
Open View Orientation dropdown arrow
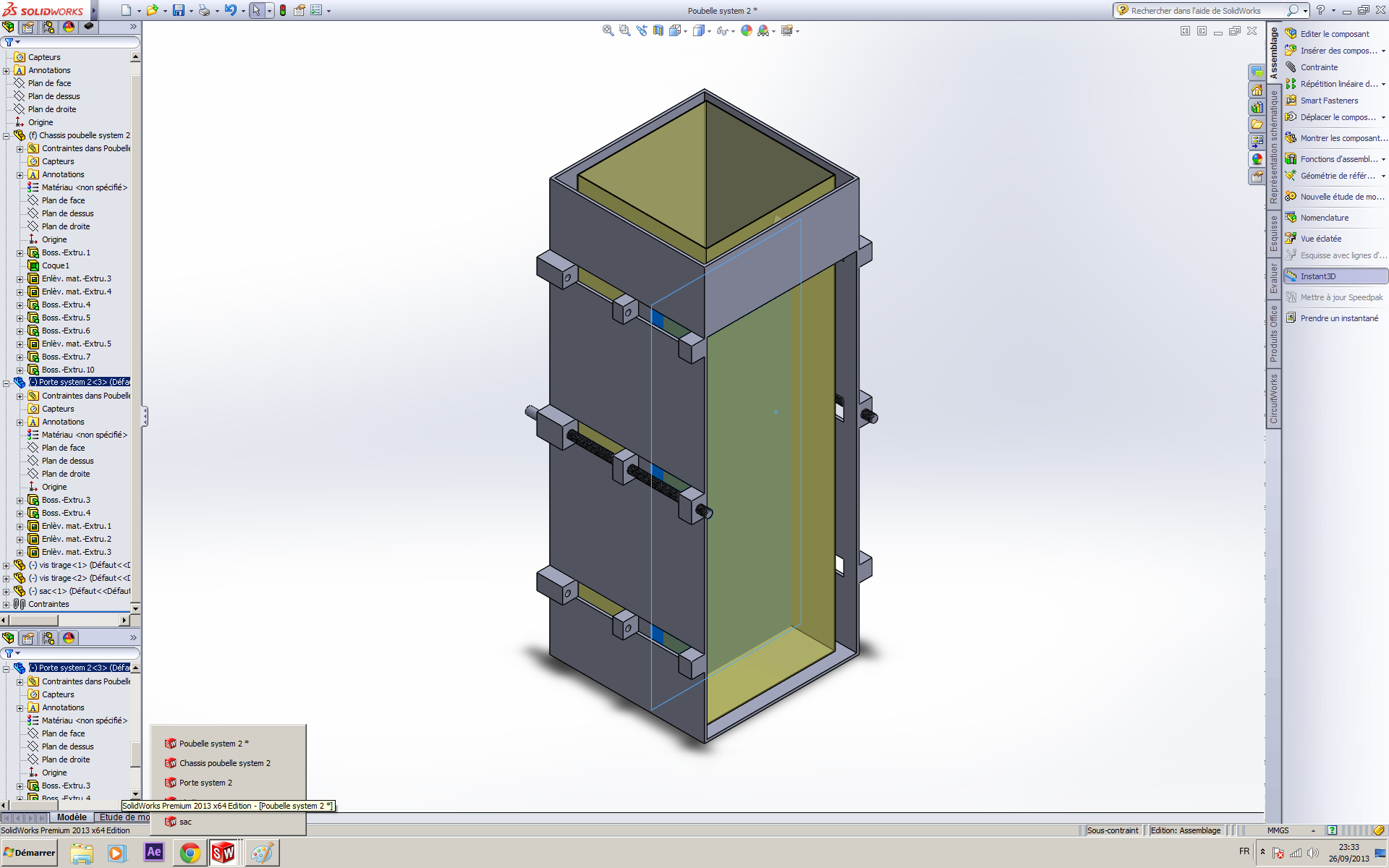tap(685, 31)
